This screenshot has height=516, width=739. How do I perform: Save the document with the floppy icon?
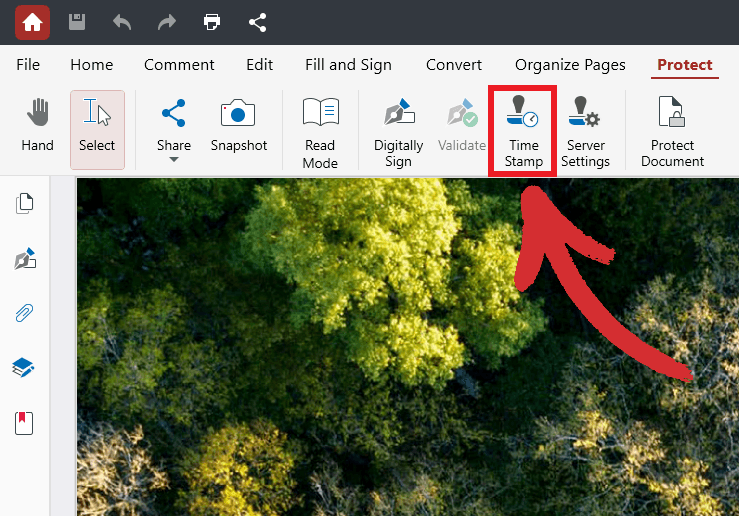(x=77, y=22)
